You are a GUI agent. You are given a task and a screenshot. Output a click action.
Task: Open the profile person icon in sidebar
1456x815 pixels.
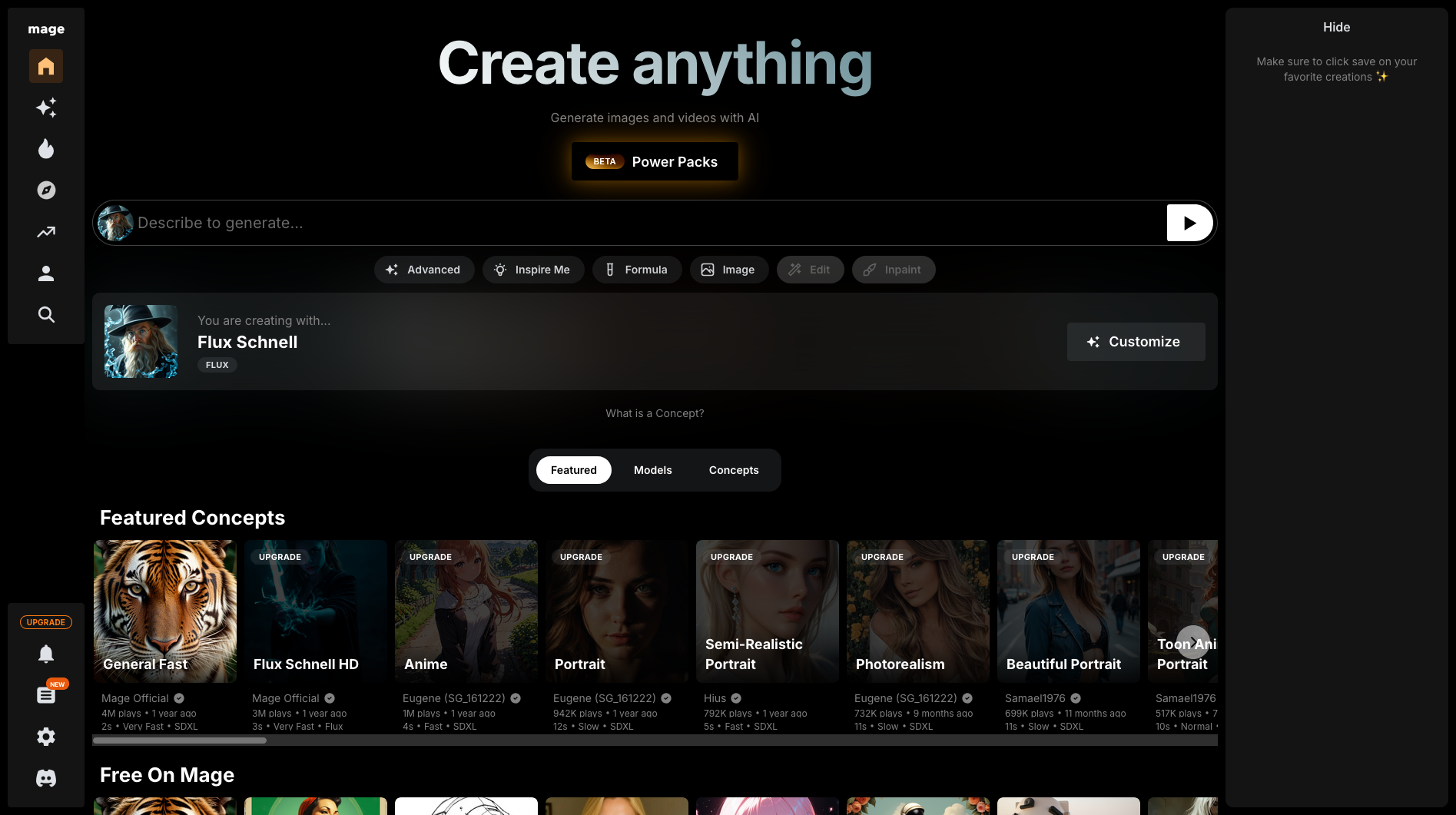point(46,273)
